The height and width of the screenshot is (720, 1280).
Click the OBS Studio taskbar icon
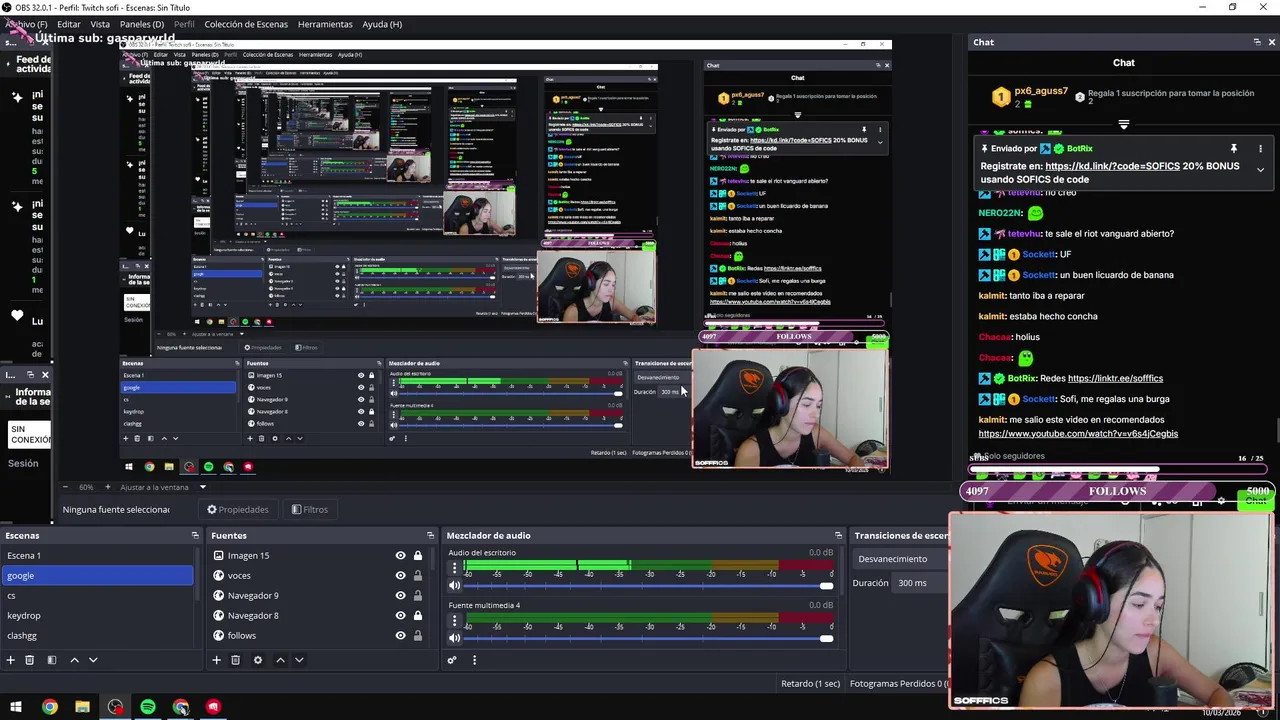tap(115, 707)
